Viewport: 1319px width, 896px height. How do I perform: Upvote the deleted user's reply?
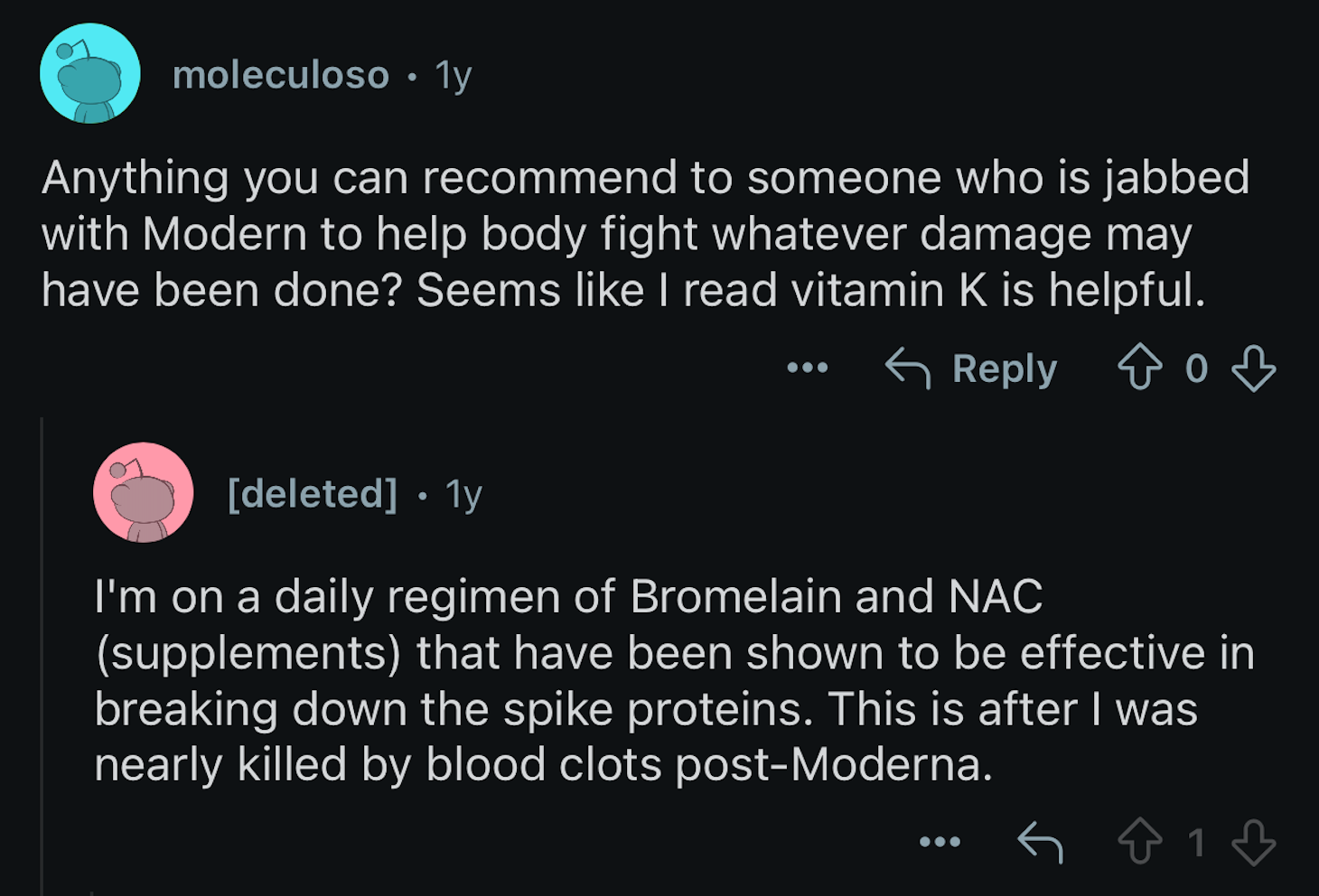(x=1140, y=842)
